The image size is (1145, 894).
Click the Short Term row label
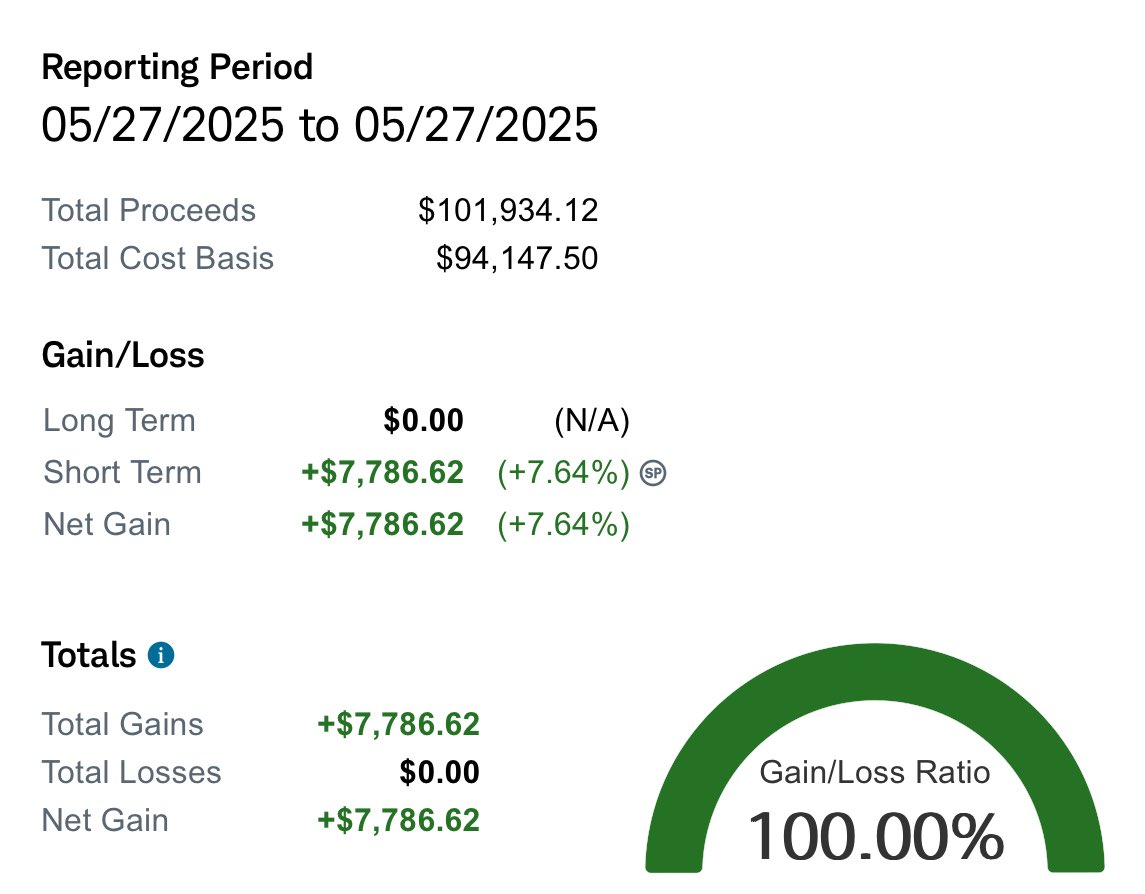click(x=123, y=473)
